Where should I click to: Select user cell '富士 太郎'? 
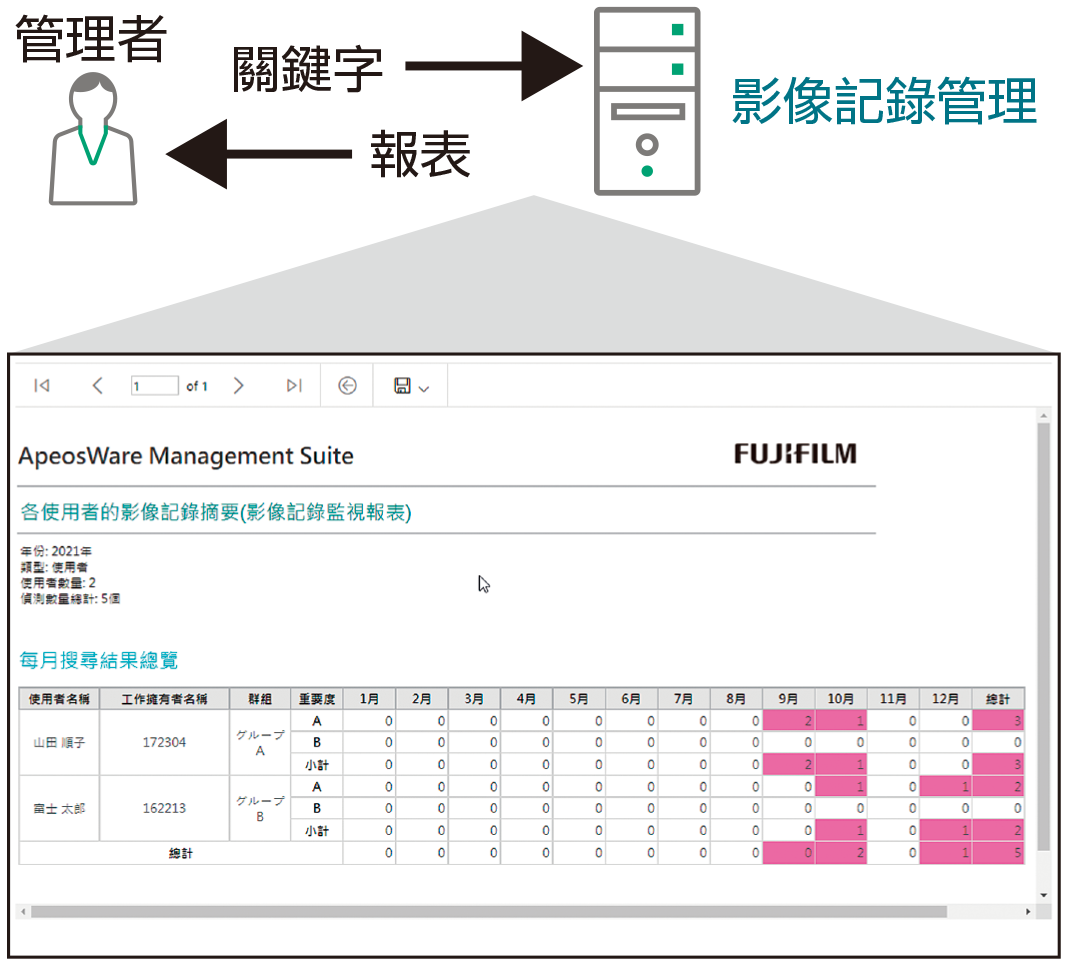click(59, 809)
